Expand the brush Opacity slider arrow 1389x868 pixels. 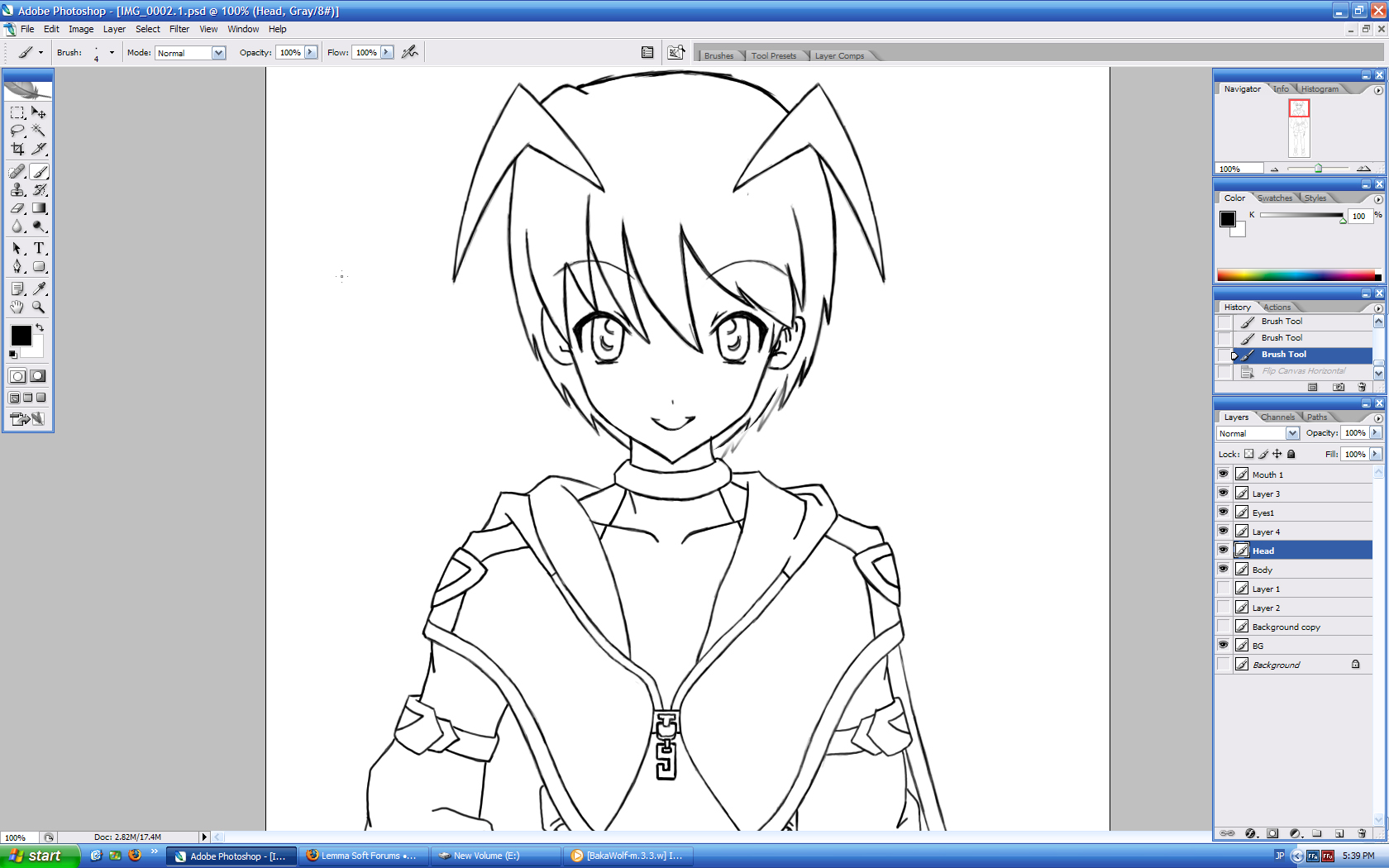(x=311, y=52)
